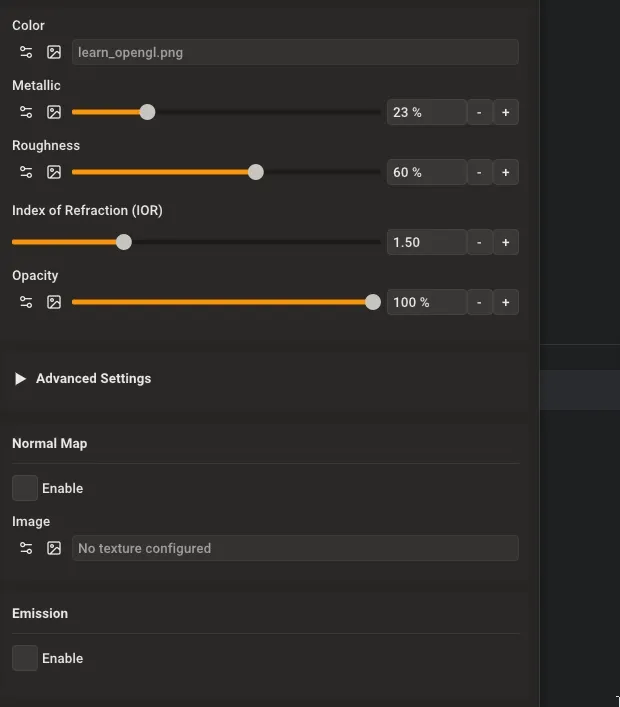Click the Color texture image icon
The image size is (620, 707).
(54, 52)
